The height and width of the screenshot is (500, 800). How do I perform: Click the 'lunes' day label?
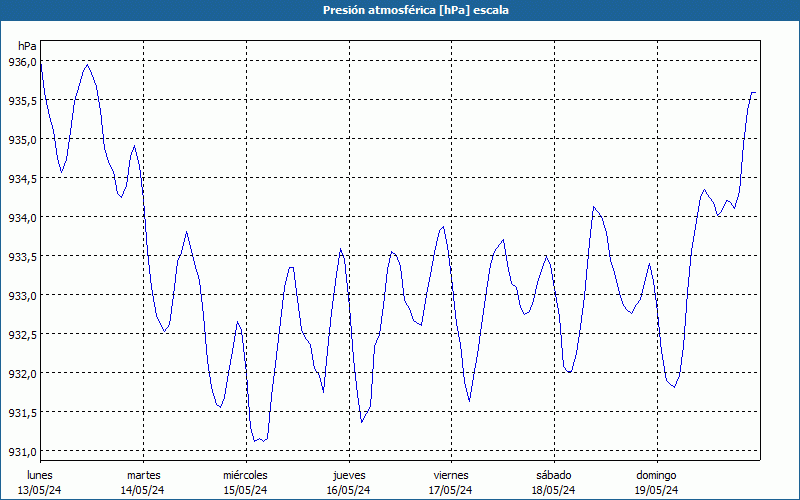tap(40, 475)
